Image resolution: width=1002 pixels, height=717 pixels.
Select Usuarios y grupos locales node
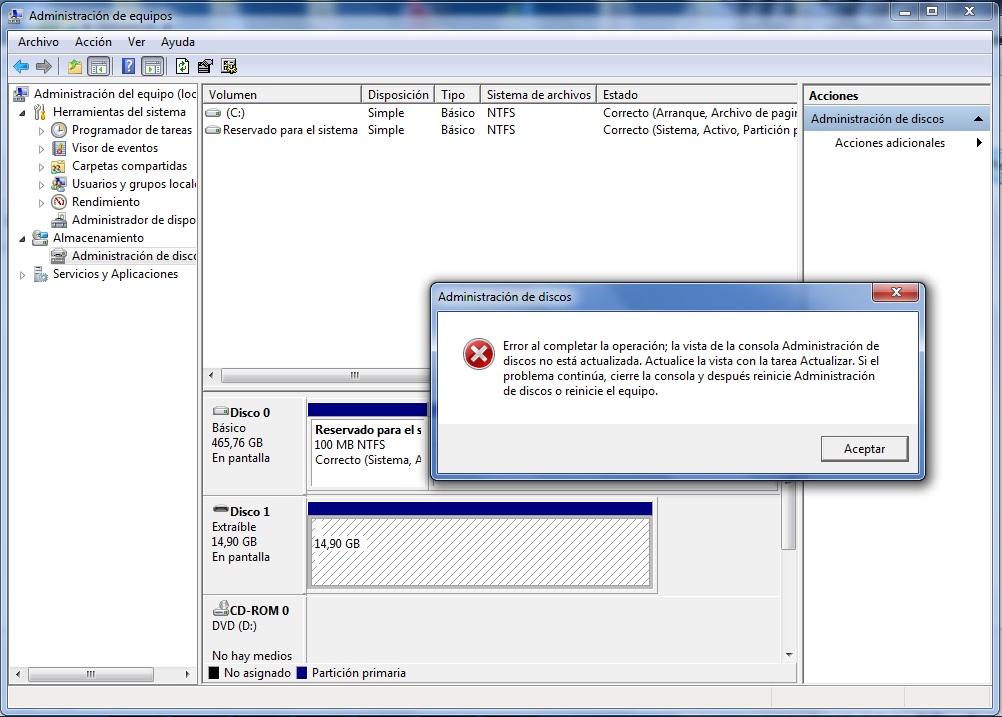click(134, 183)
